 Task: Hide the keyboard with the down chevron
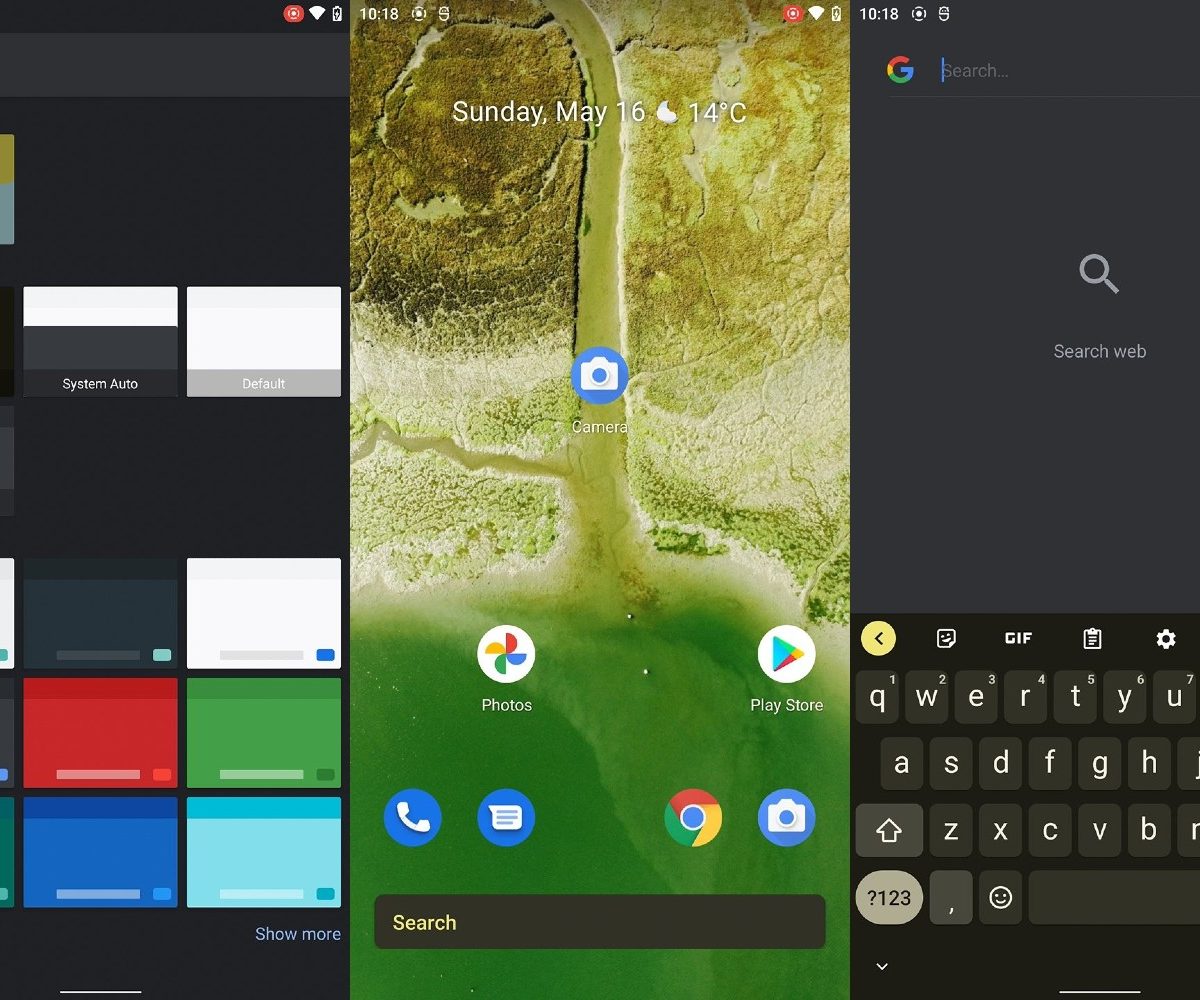pos(882,966)
